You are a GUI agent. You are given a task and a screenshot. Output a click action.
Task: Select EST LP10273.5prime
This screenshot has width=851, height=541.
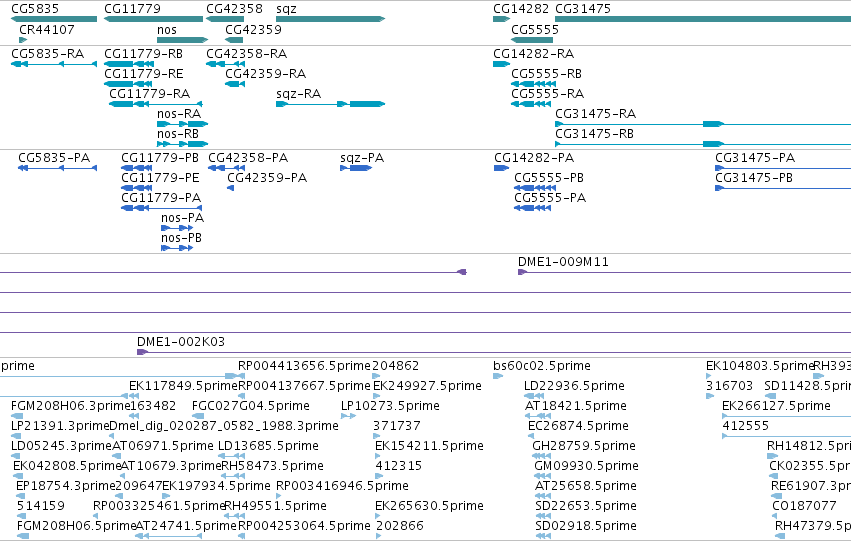click(390, 406)
